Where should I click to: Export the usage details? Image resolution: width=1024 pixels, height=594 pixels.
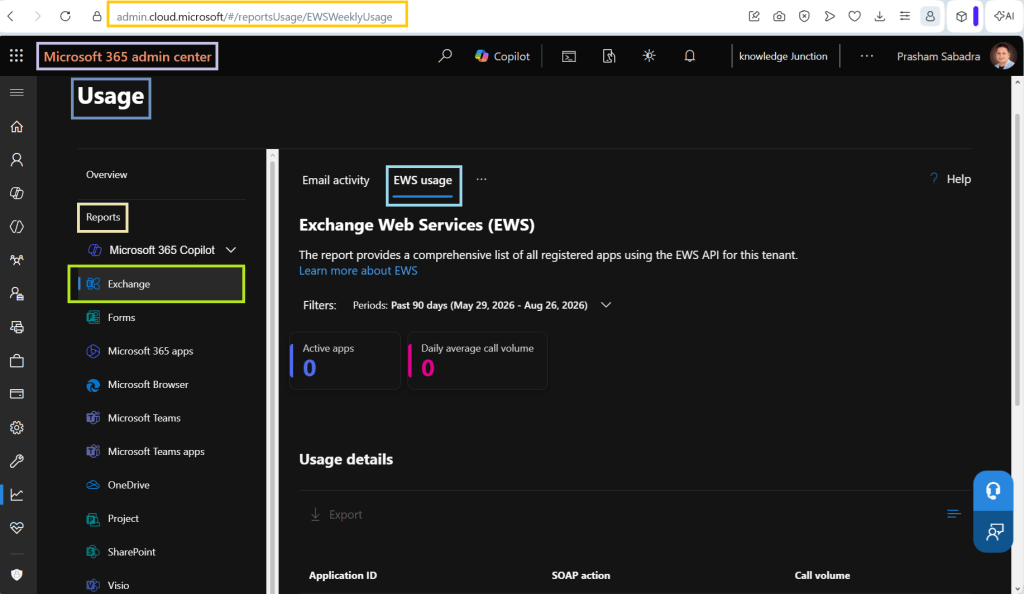pyautogui.click(x=336, y=515)
